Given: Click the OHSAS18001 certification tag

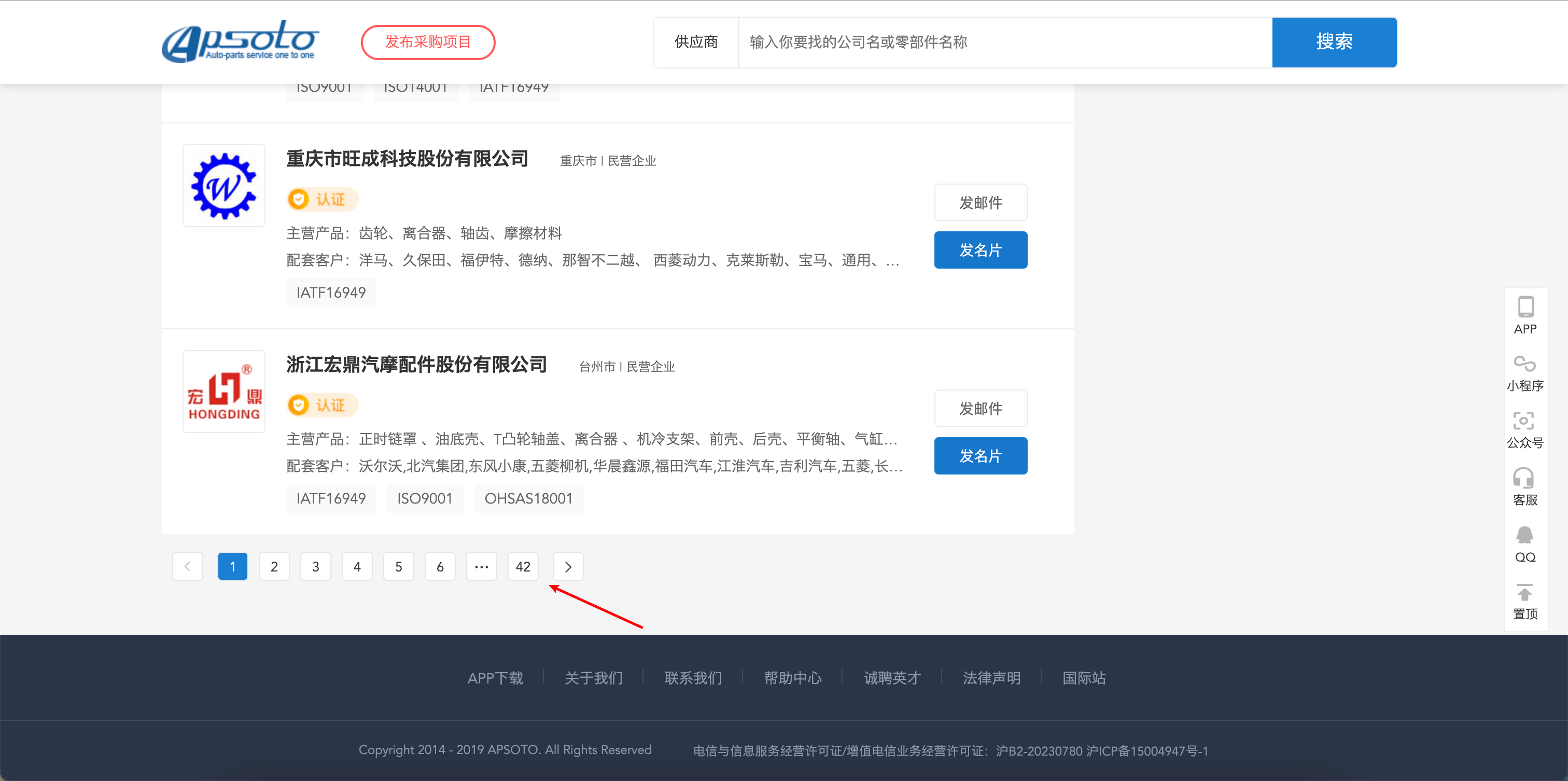Looking at the screenshot, I should (x=528, y=498).
